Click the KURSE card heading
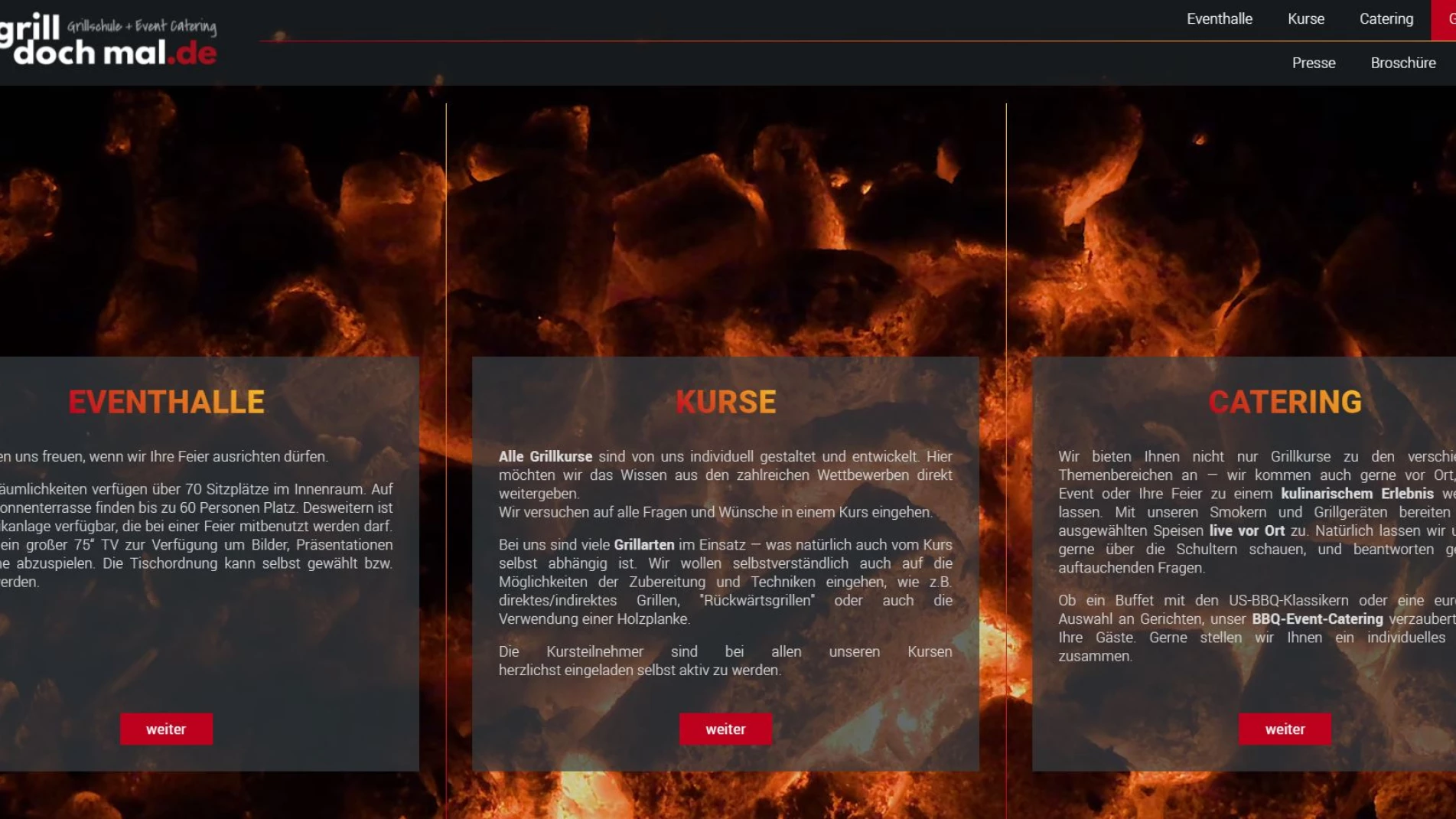The image size is (1456, 819). coord(725,403)
